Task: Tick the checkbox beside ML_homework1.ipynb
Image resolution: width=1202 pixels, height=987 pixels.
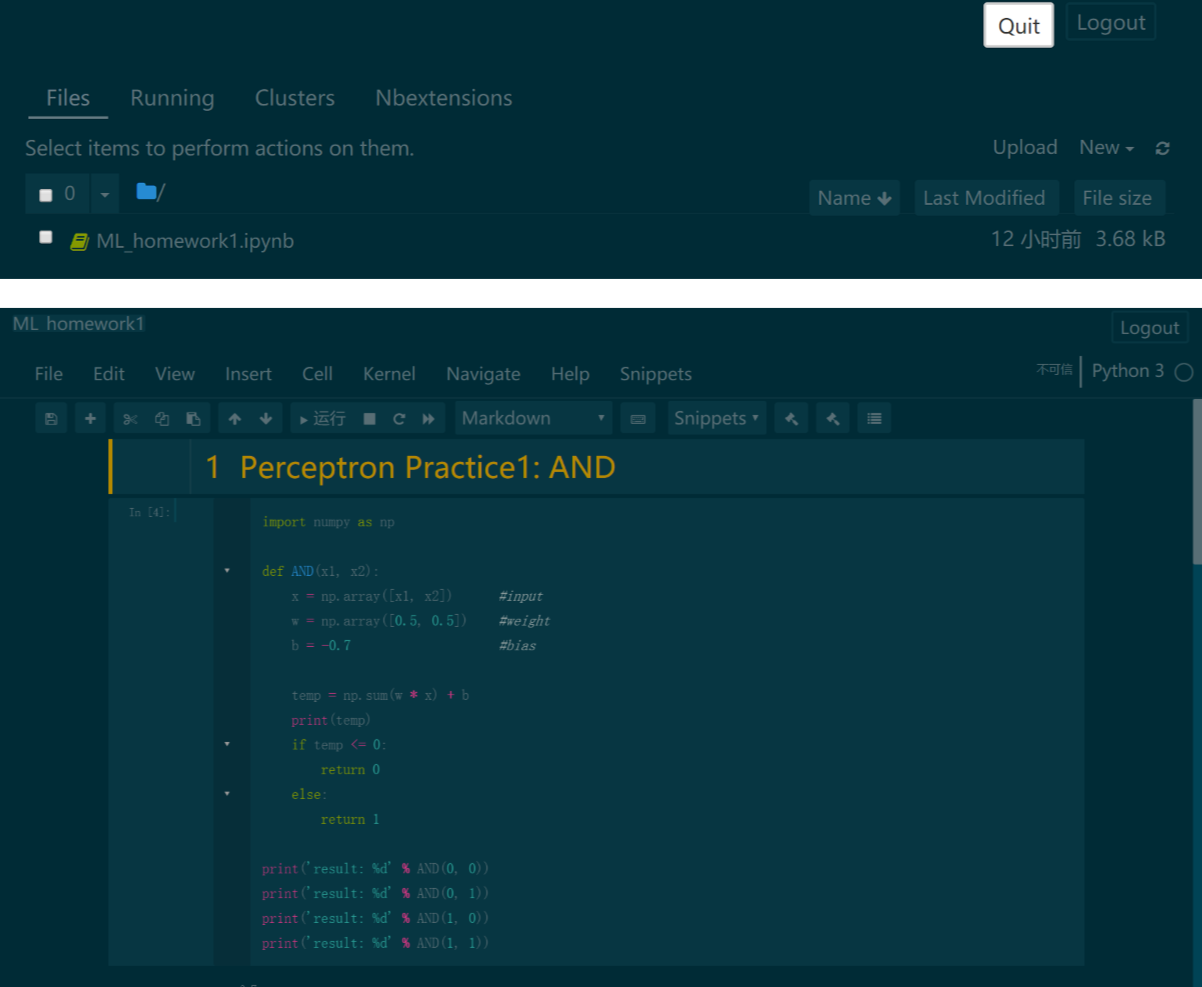Action: [45, 237]
